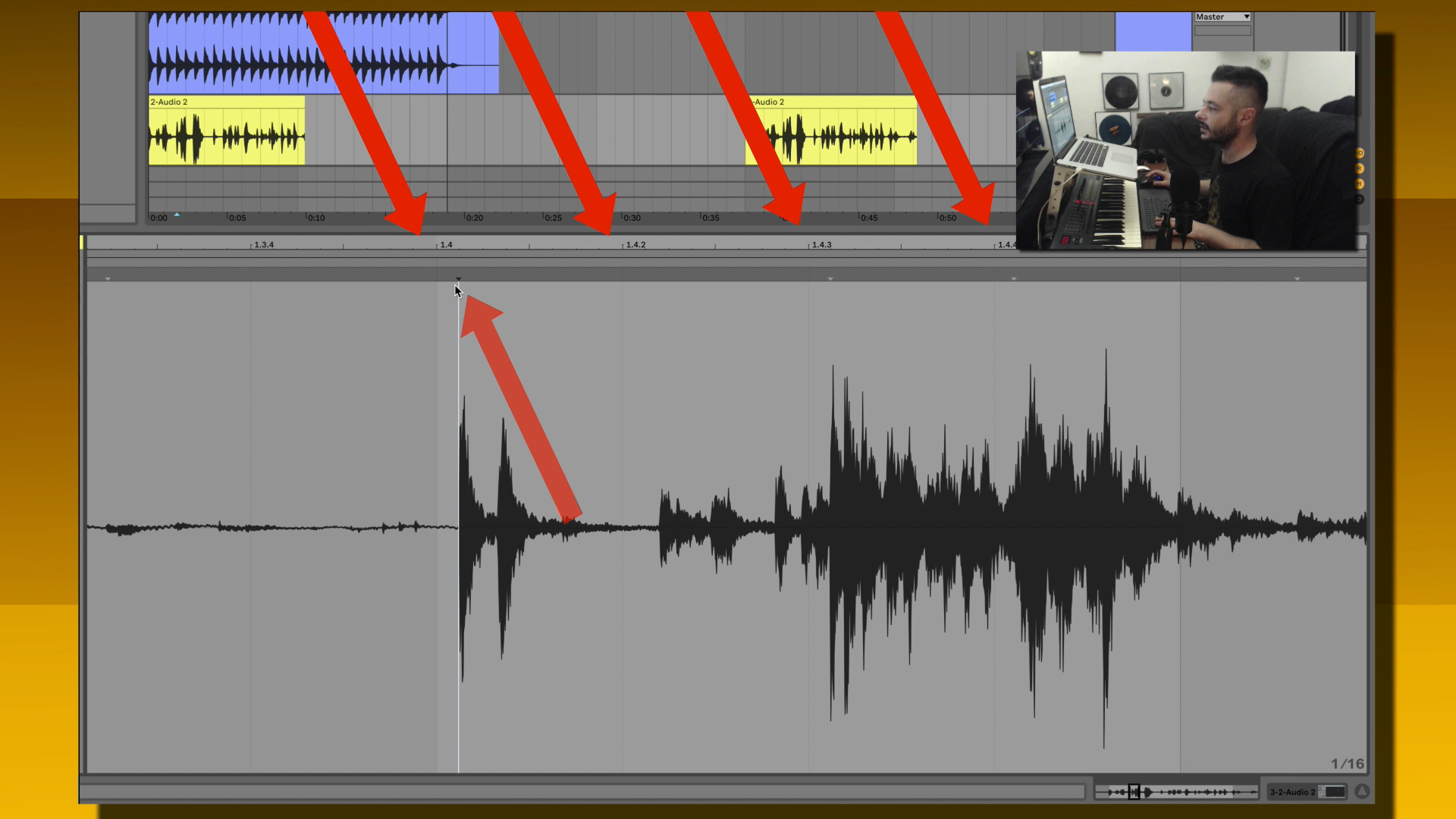
Task: Click the orange M mixer section toggle
Action: click(x=1360, y=184)
